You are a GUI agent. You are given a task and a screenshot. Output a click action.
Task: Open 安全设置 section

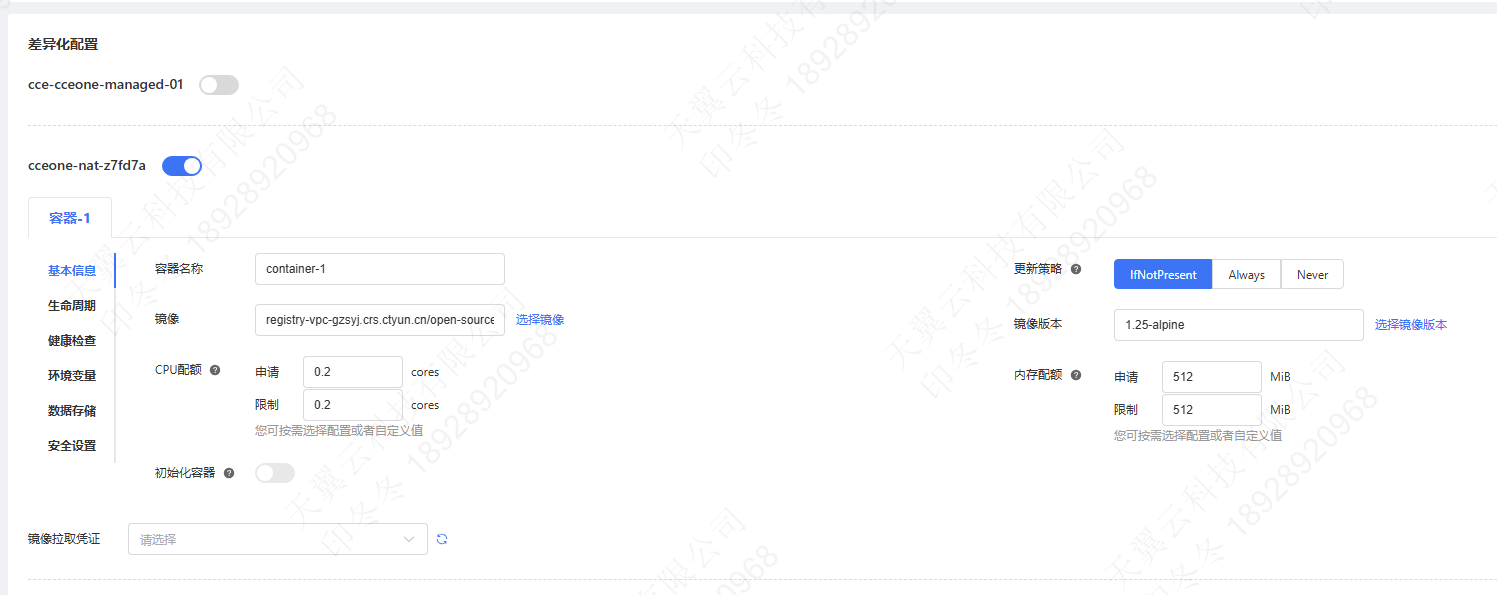point(72,446)
